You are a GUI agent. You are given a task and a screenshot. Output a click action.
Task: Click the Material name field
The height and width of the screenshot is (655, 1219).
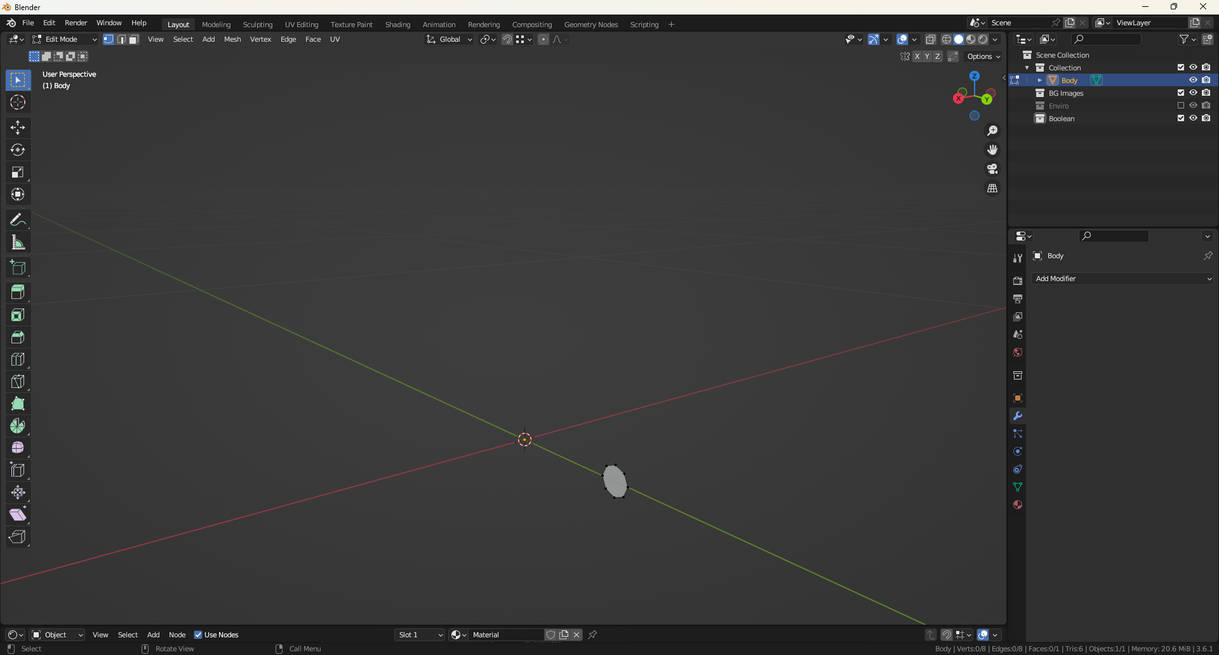coord(505,635)
